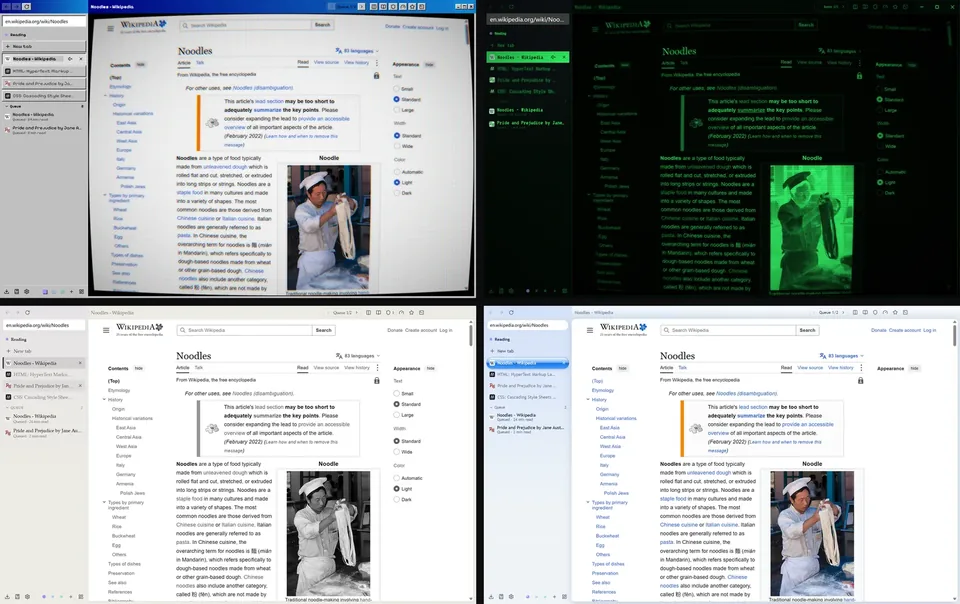
Task: Open 83 languages dropdown in pastel blue window
Action: tap(842, 356)
